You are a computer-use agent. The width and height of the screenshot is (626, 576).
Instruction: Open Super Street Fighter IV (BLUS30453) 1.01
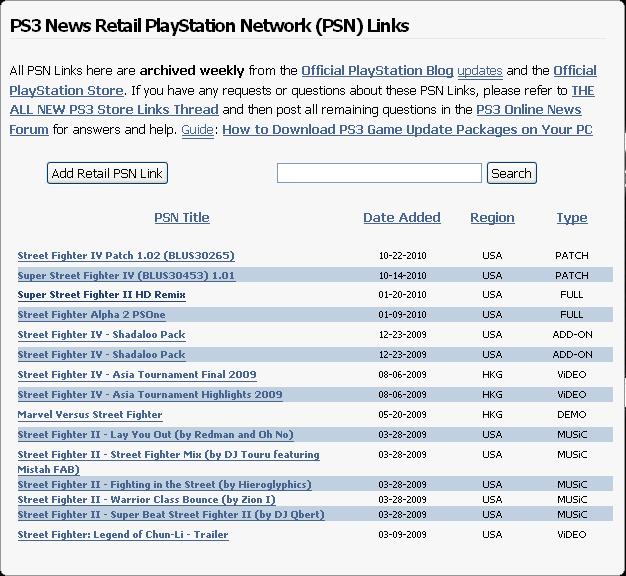[x=127, y=275]
